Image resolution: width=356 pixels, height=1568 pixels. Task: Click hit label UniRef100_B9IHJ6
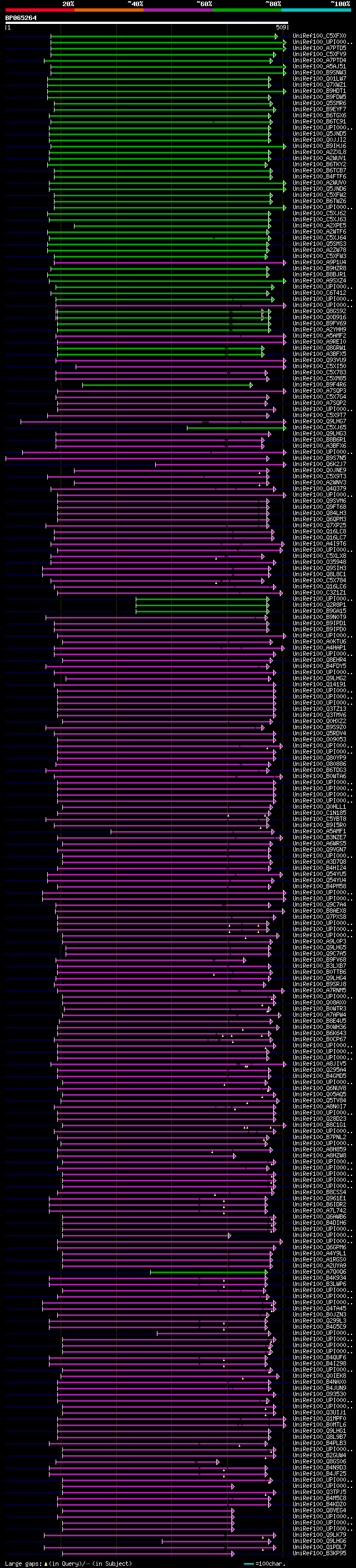(319, 146)
